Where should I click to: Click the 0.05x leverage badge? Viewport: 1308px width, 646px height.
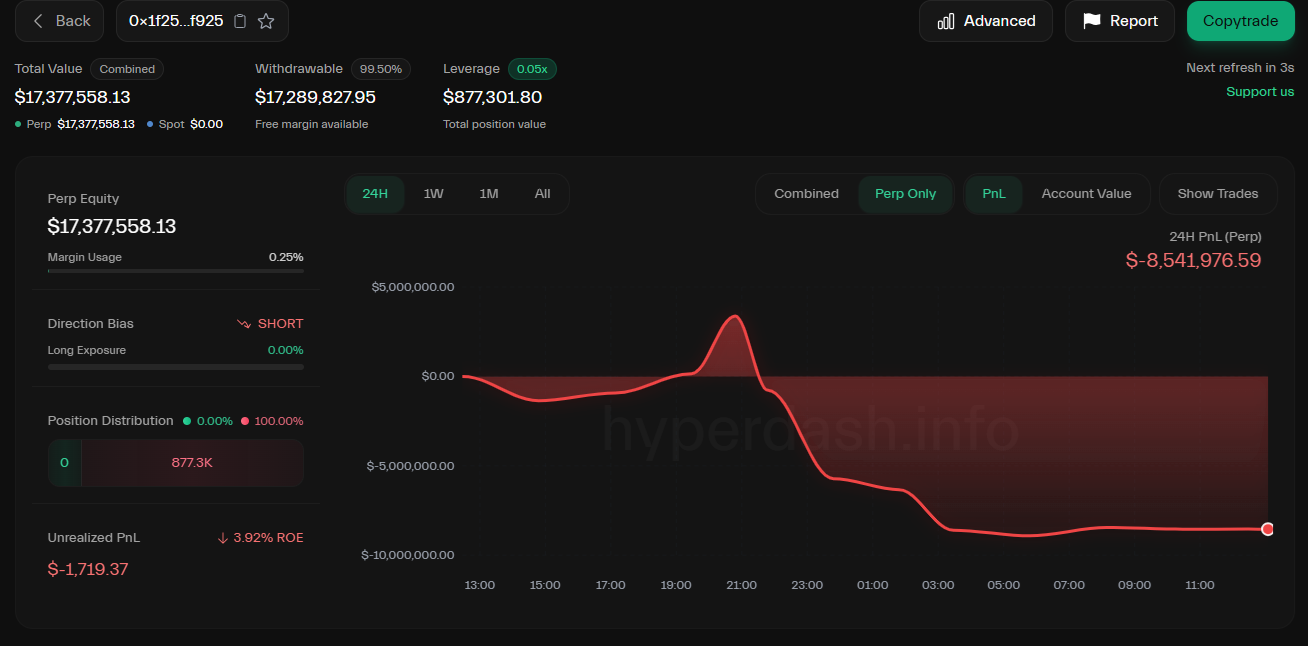coord(532,69)
